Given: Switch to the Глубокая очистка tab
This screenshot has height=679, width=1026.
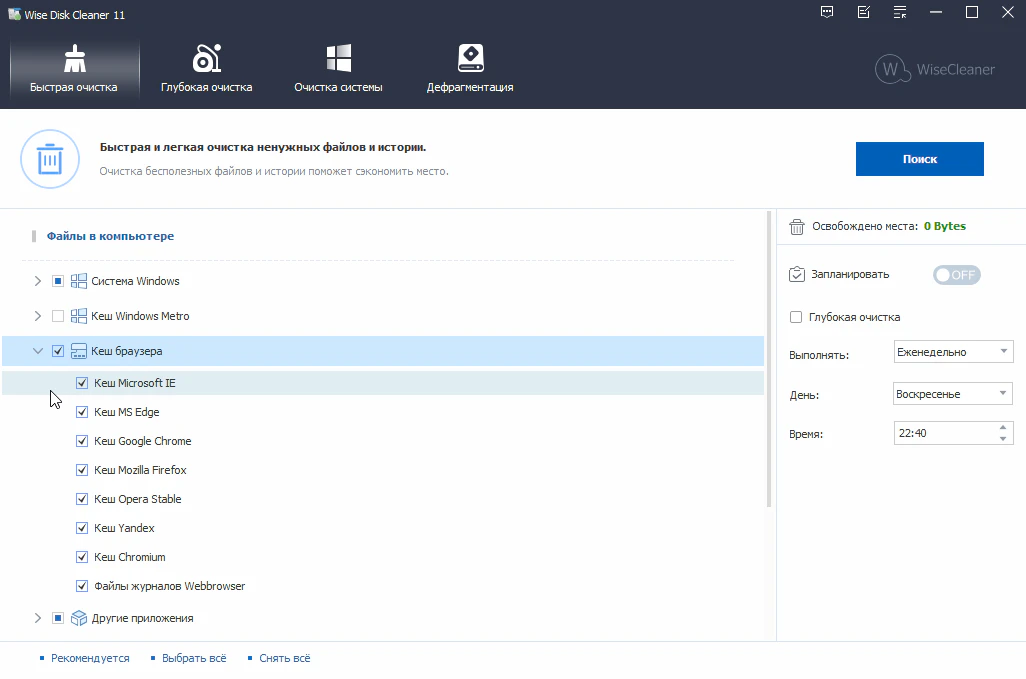Looking at the screenshot, I should [x=206, y=69].
